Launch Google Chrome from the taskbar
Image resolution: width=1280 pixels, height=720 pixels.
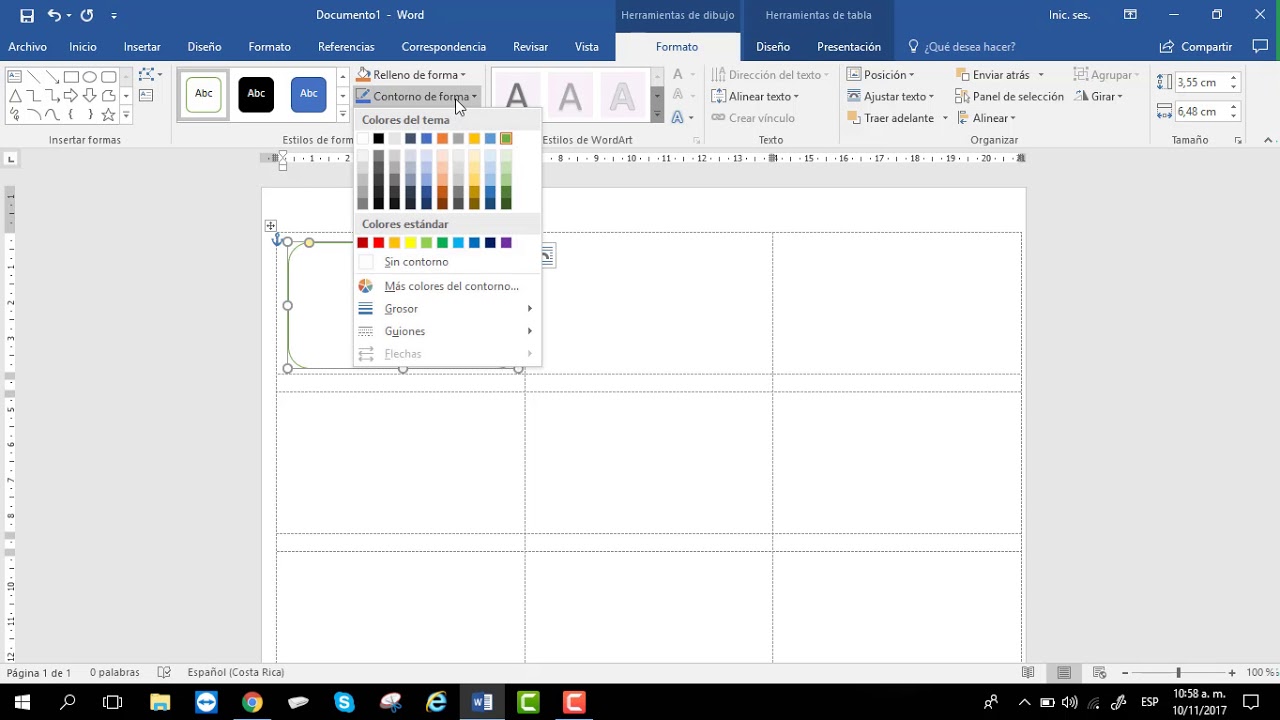(x=252, y=702)
